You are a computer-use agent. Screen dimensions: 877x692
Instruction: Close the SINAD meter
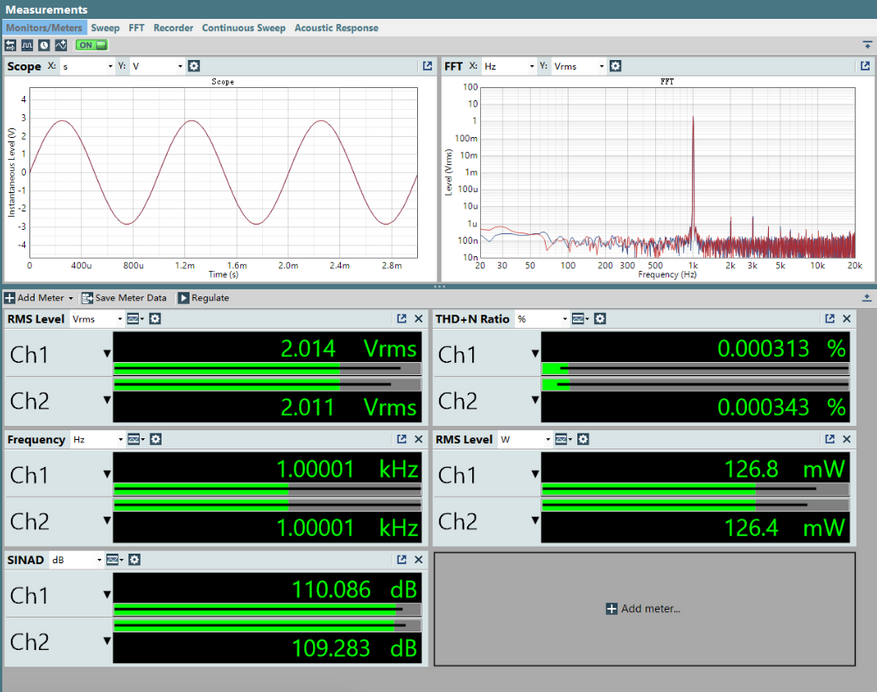(419, 560)
